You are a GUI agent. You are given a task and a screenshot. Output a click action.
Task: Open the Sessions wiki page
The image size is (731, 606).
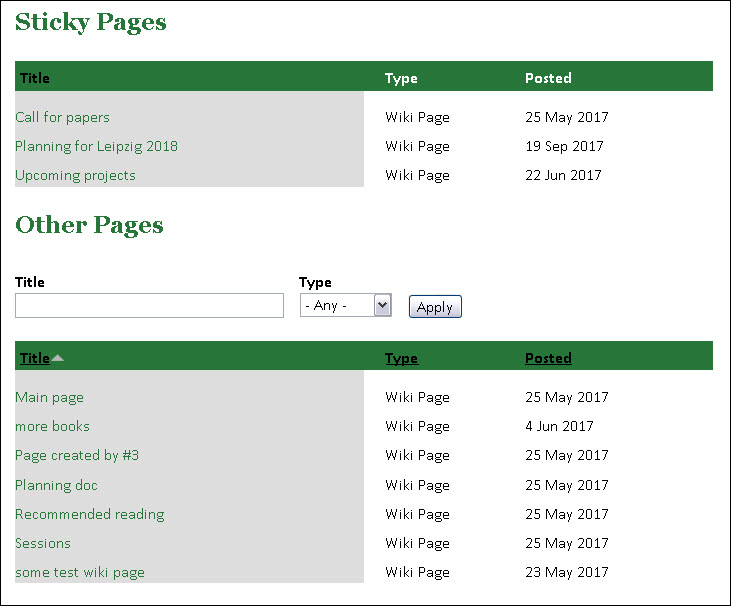(43, 543)
